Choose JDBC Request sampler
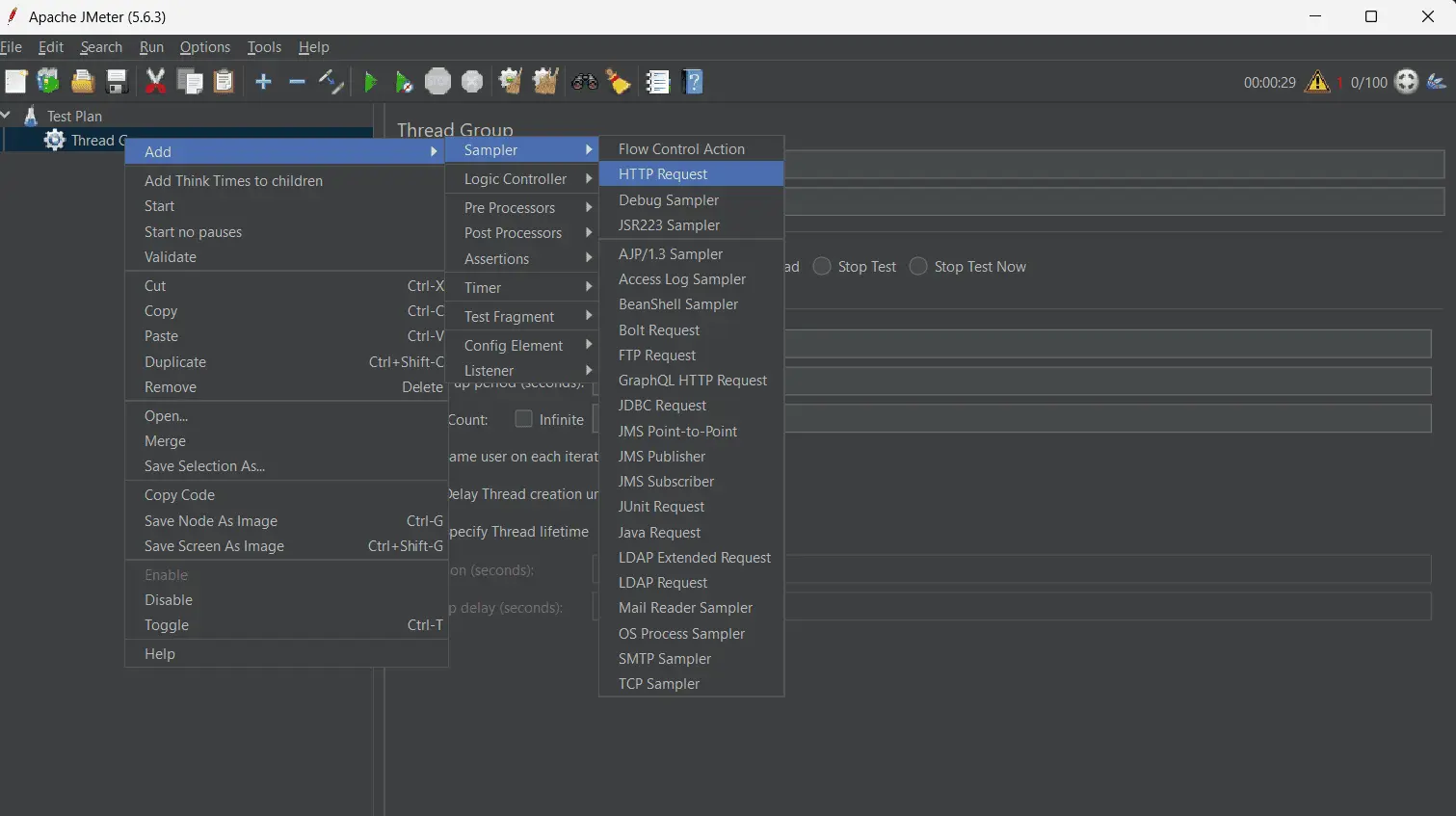The image size is (1456, 816). 691,406
